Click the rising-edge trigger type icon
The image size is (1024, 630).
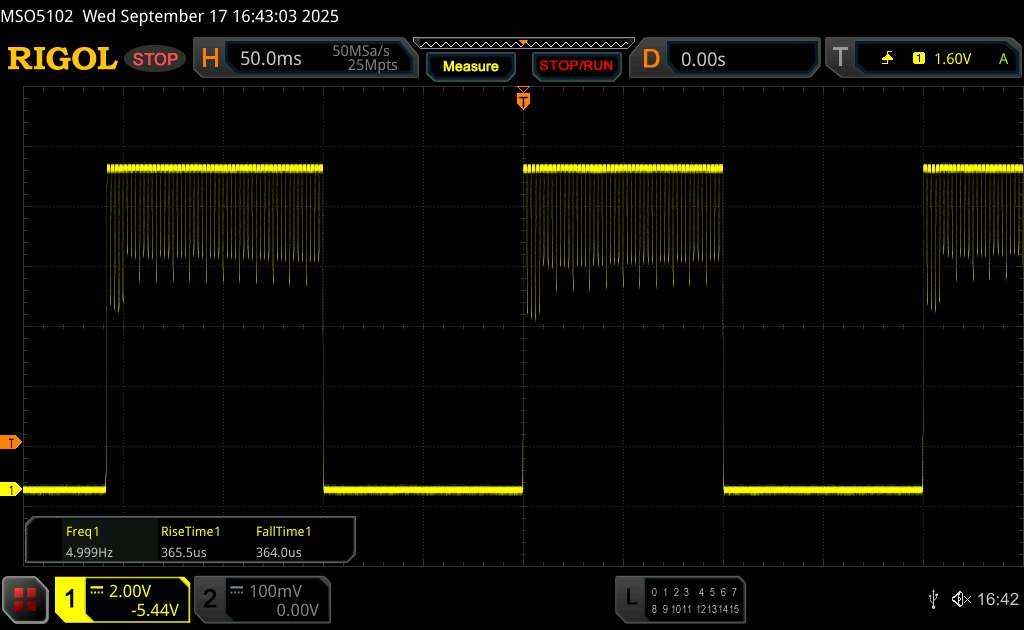pos(887,59)
